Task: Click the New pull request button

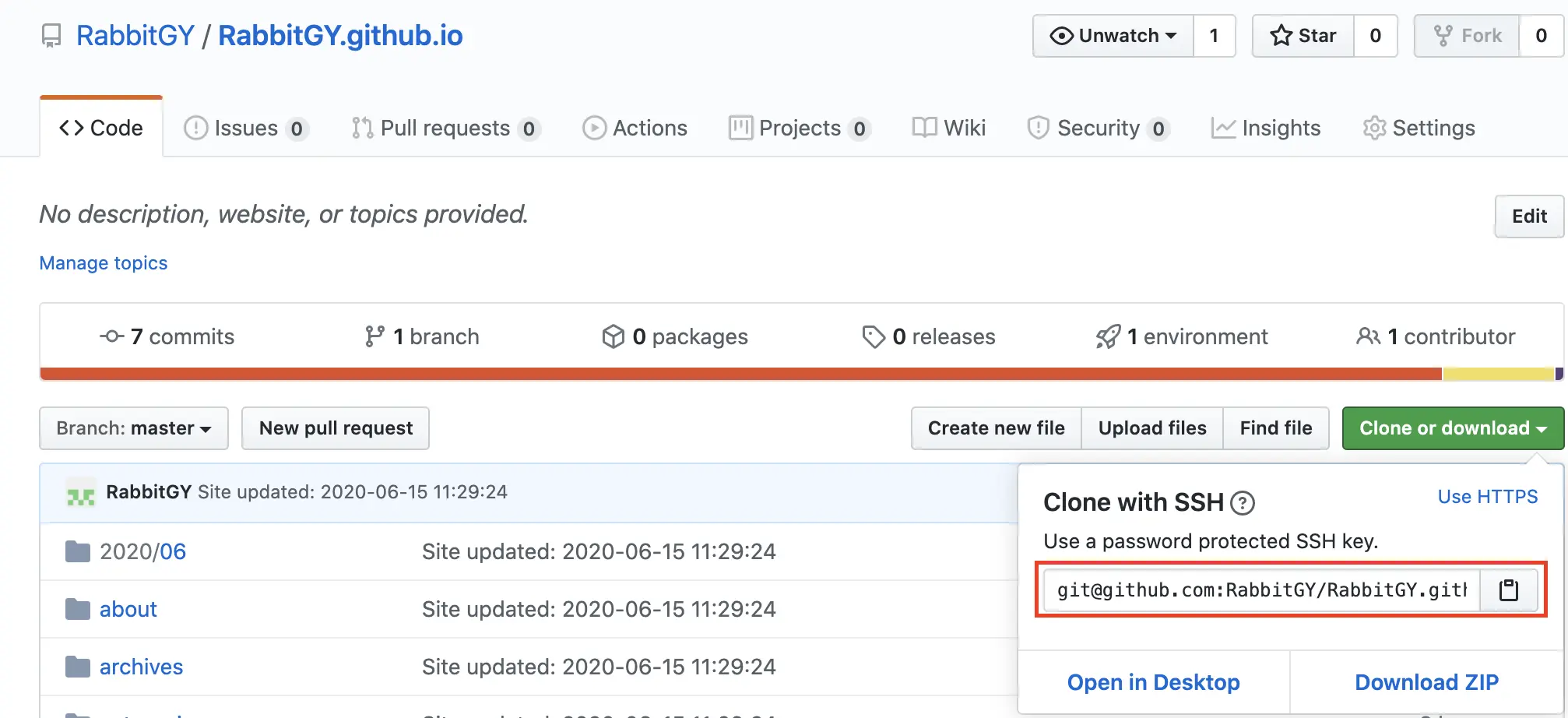Action: (336, 428)
